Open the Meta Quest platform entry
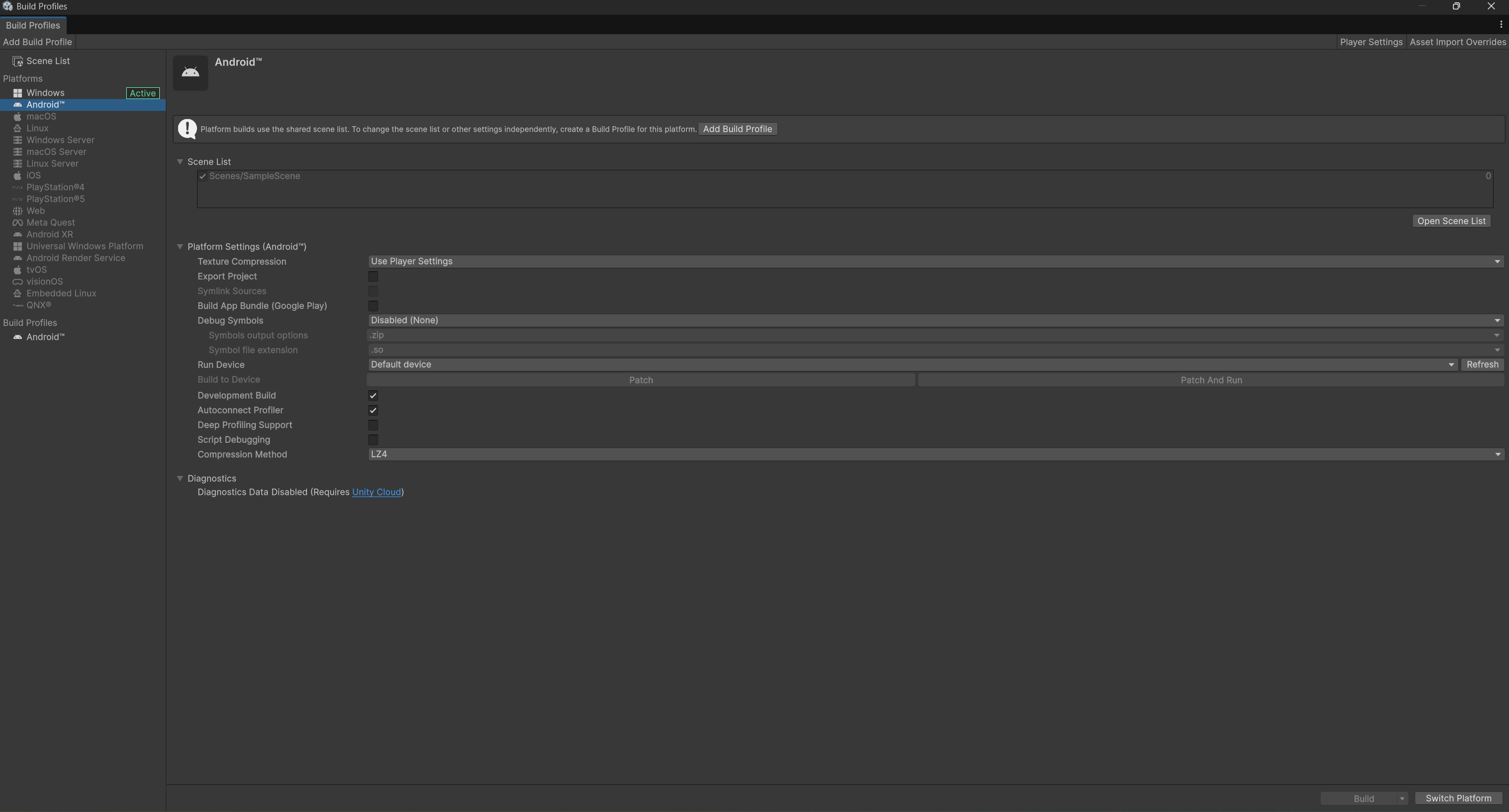The width and height of the screenshot is (1509, 812). [50, 222]
